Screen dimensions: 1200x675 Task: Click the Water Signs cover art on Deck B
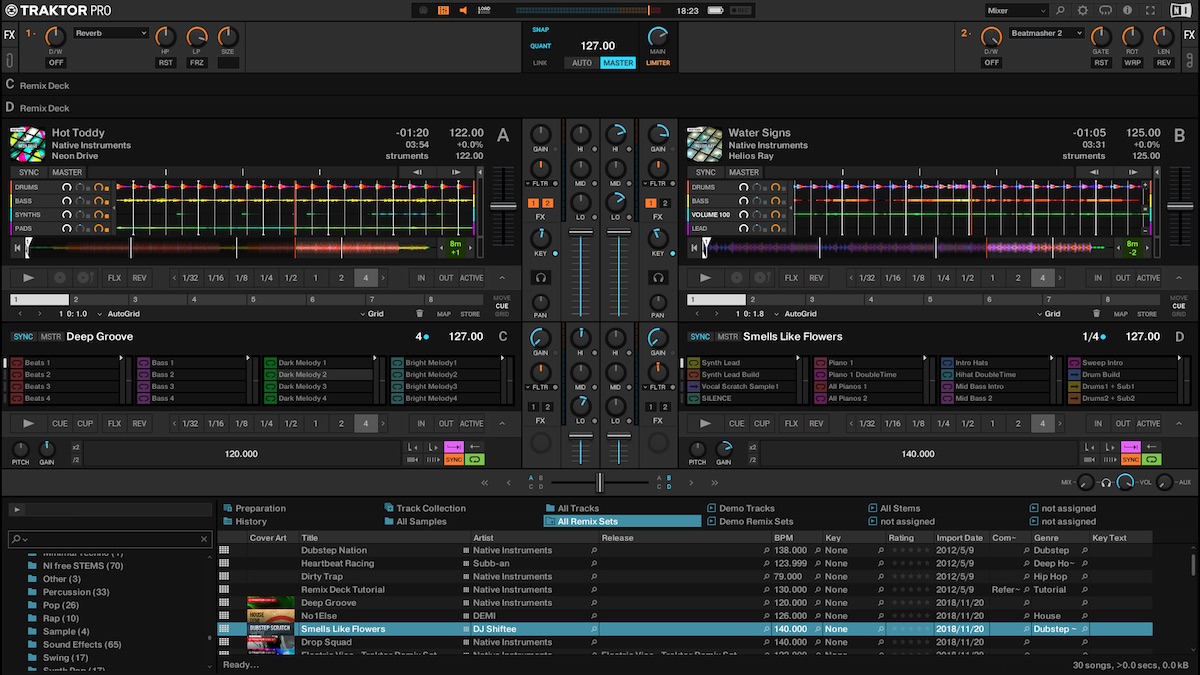[705, 144]
